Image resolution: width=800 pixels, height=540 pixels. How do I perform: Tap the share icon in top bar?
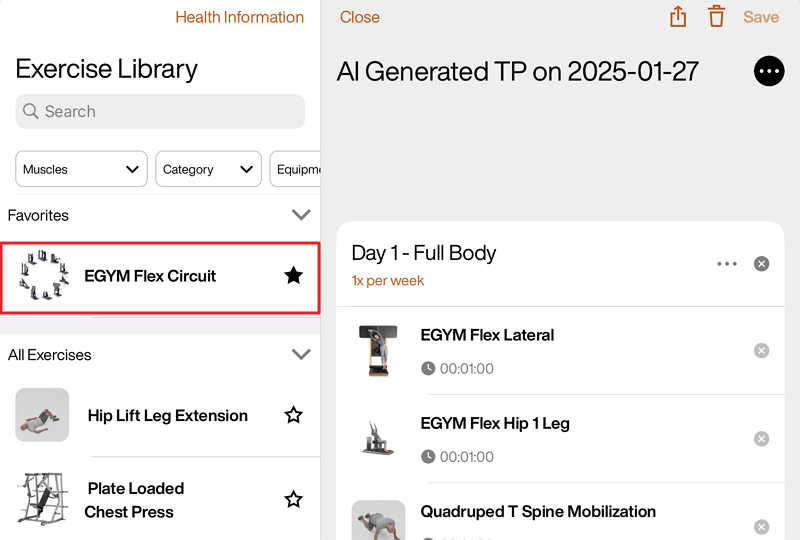[678, 17]
